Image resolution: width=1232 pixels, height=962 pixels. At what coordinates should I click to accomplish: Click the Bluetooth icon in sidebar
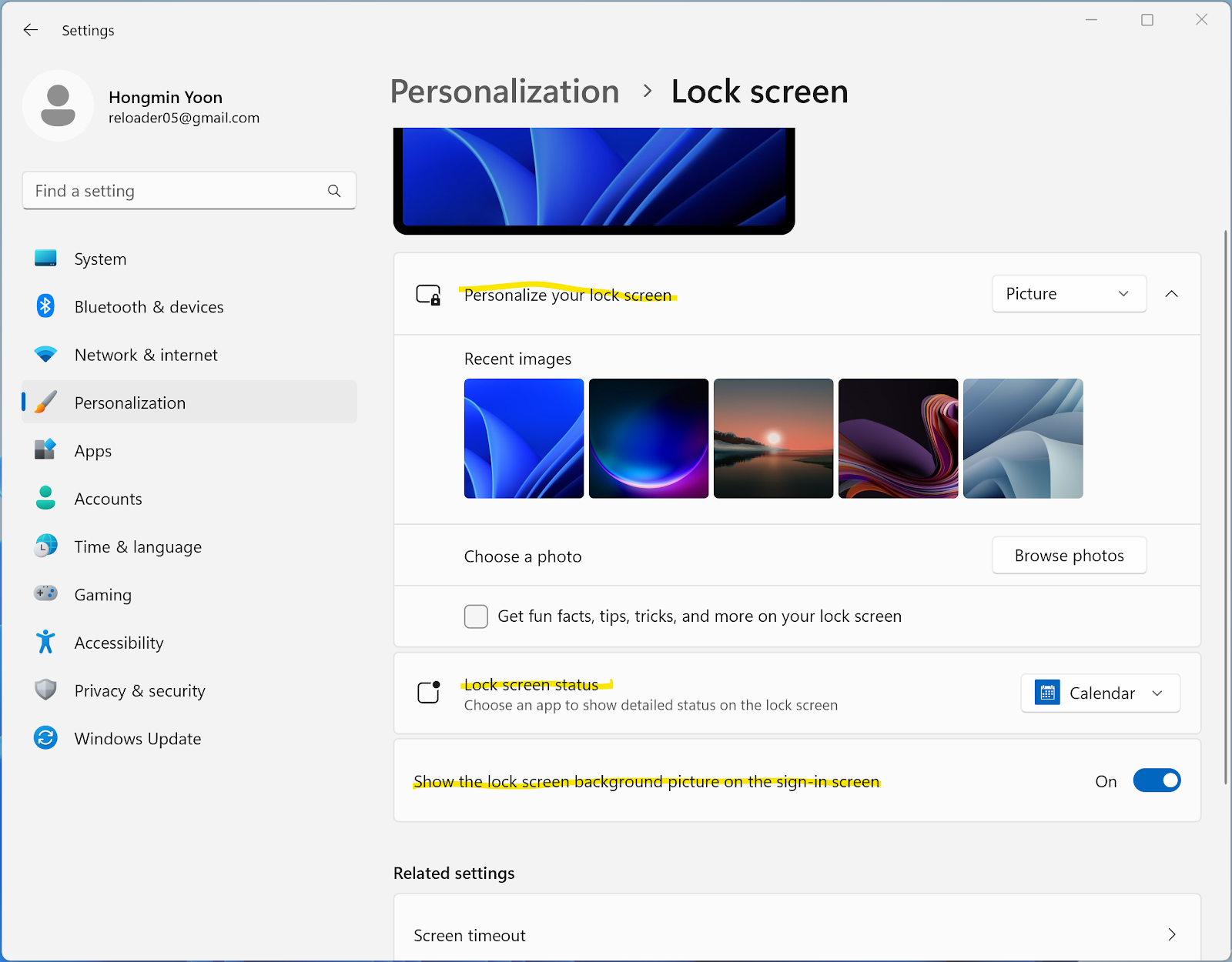45,306
